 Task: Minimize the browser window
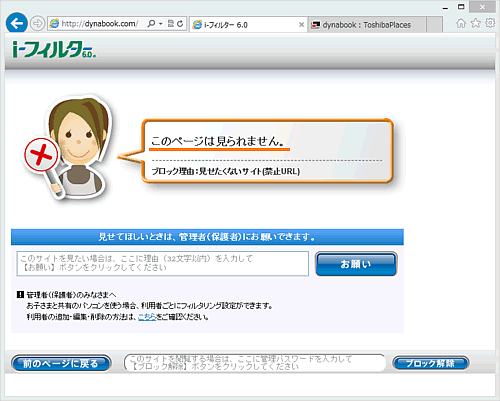[445, 7]
